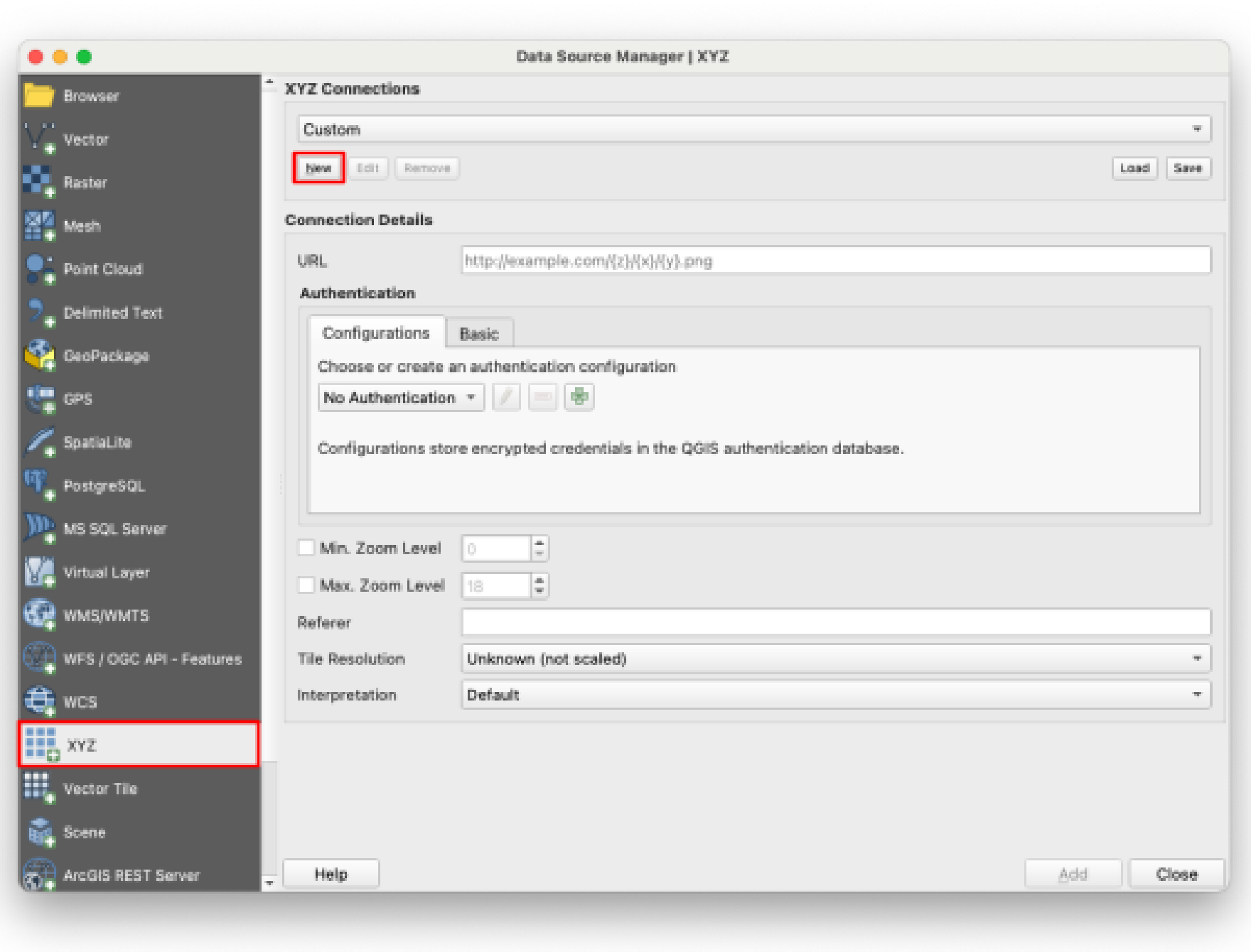Expand the Interpretation Default dropdown

point(836,695)
